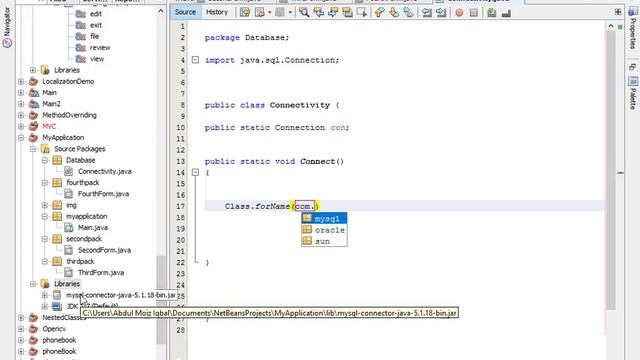640x360 pixels.
Task: Click the Shift Line Right icon
Action: pyautogui.click(x=441, y=12)
